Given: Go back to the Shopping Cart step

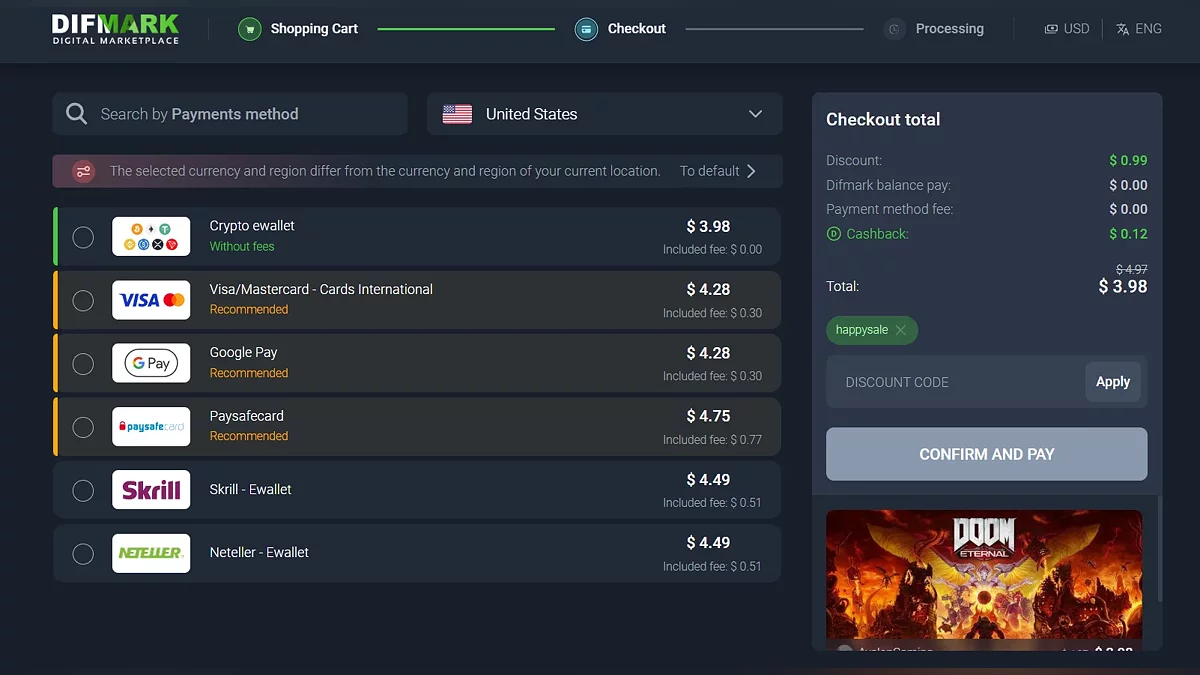Looking at the screenshot, I should (x=313, y=29).
